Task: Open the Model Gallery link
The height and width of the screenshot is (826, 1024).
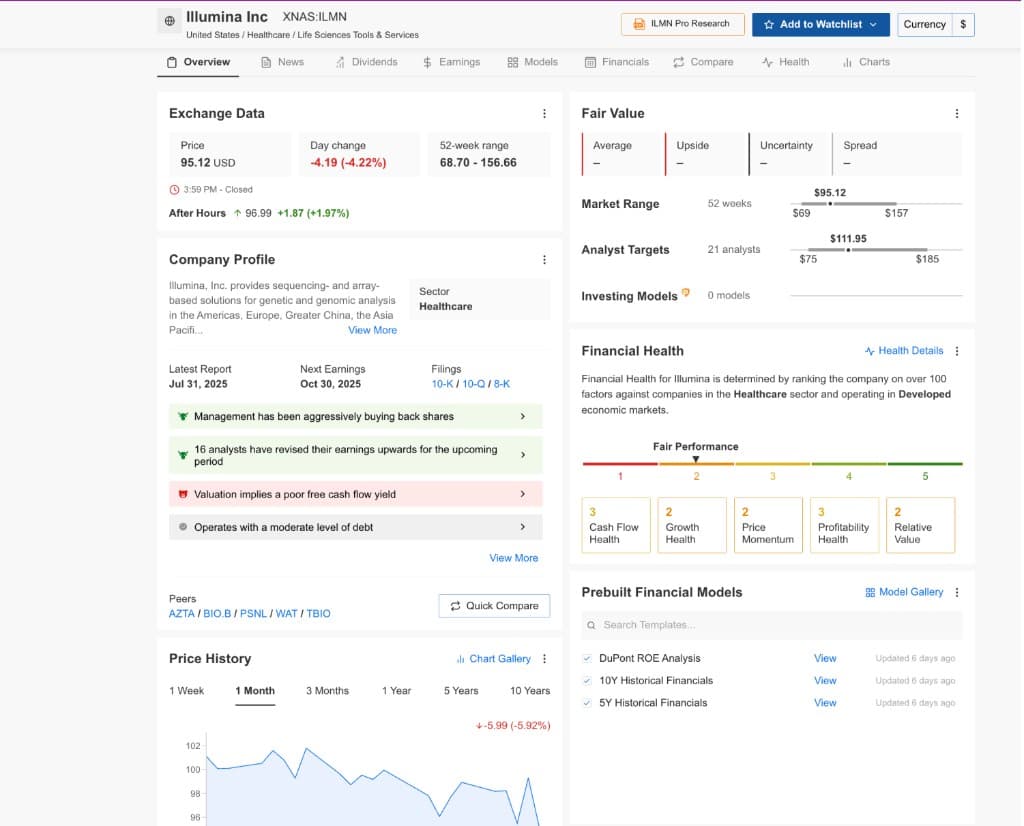Action: coord(904,592)
